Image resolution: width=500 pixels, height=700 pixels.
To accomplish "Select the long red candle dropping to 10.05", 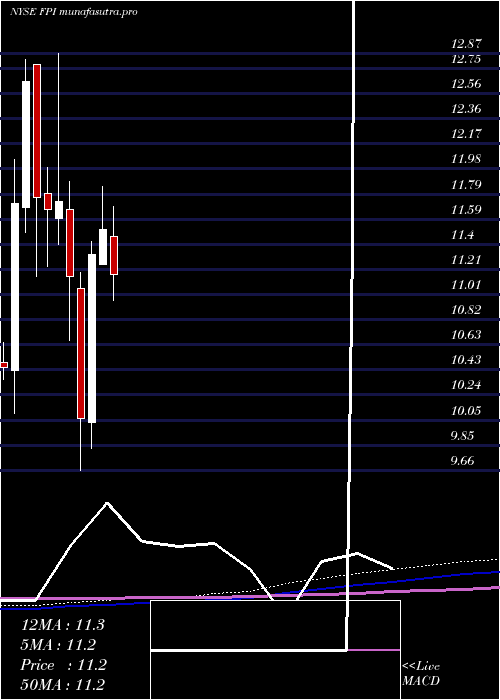I will click(81, 353).
